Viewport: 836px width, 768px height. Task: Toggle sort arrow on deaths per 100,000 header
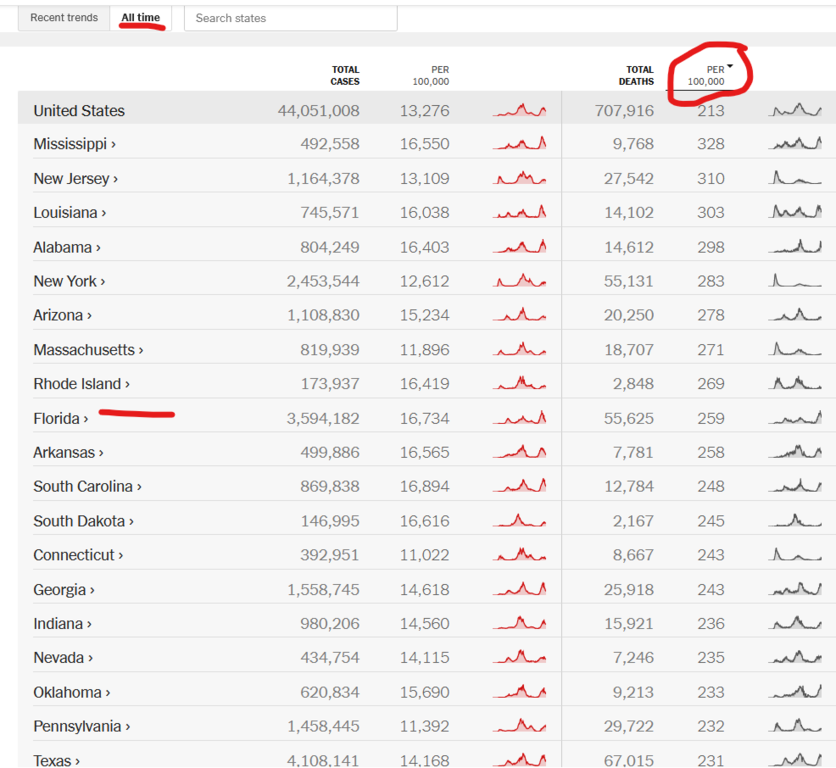coord(730,67)
